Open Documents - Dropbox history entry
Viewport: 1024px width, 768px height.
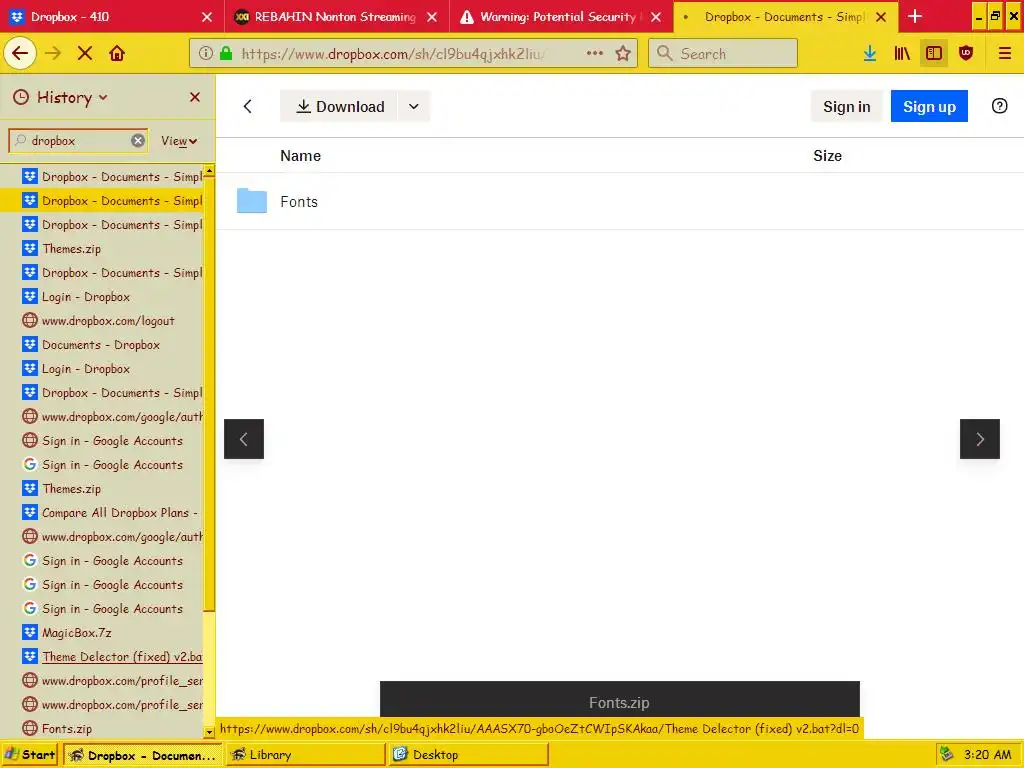(x=102, y=345)
